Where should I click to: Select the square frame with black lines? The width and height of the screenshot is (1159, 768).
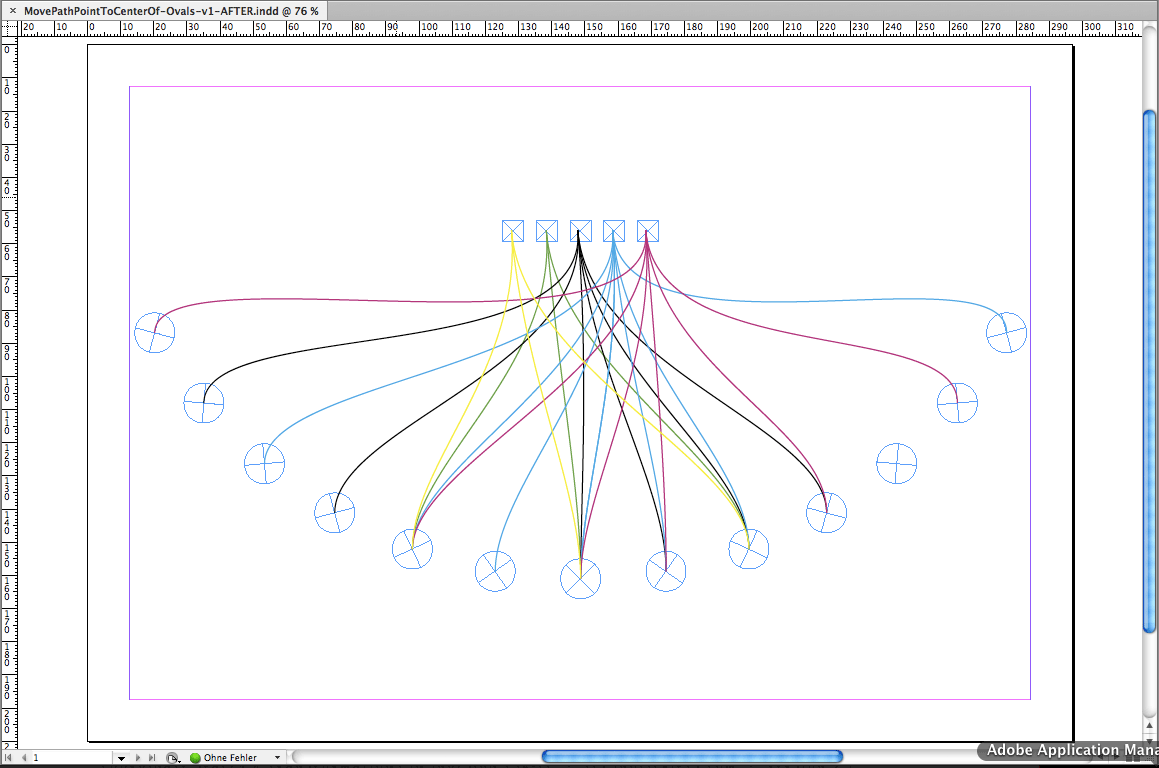[x=581, y=231]
